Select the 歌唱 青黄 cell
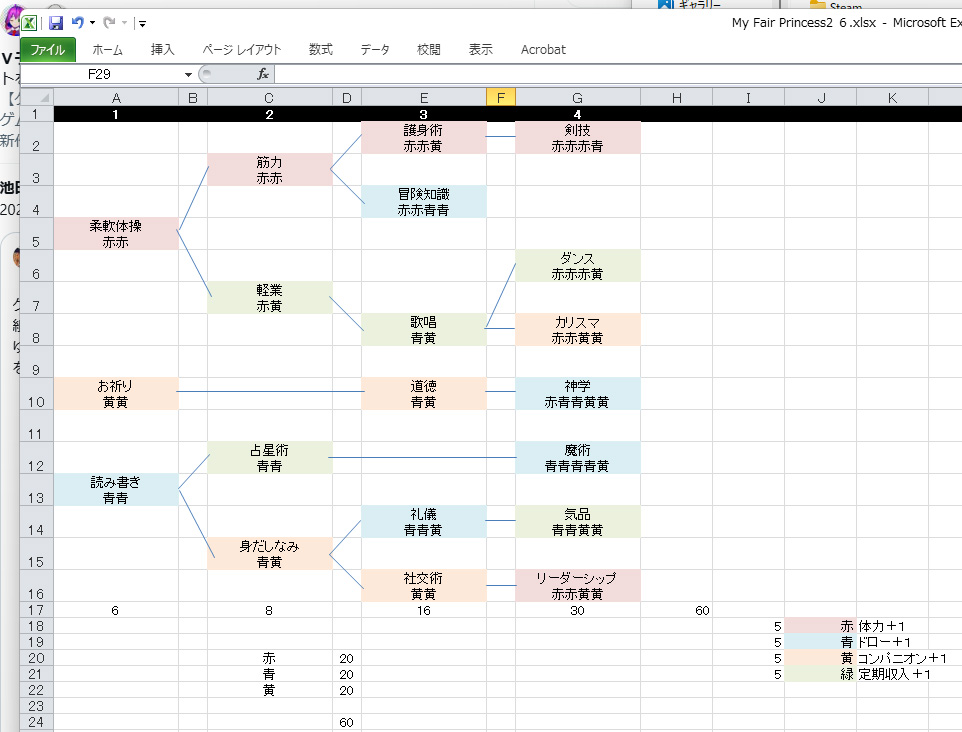Image resolution: width=962 pixels, height=732 pixels. point(423,329)
